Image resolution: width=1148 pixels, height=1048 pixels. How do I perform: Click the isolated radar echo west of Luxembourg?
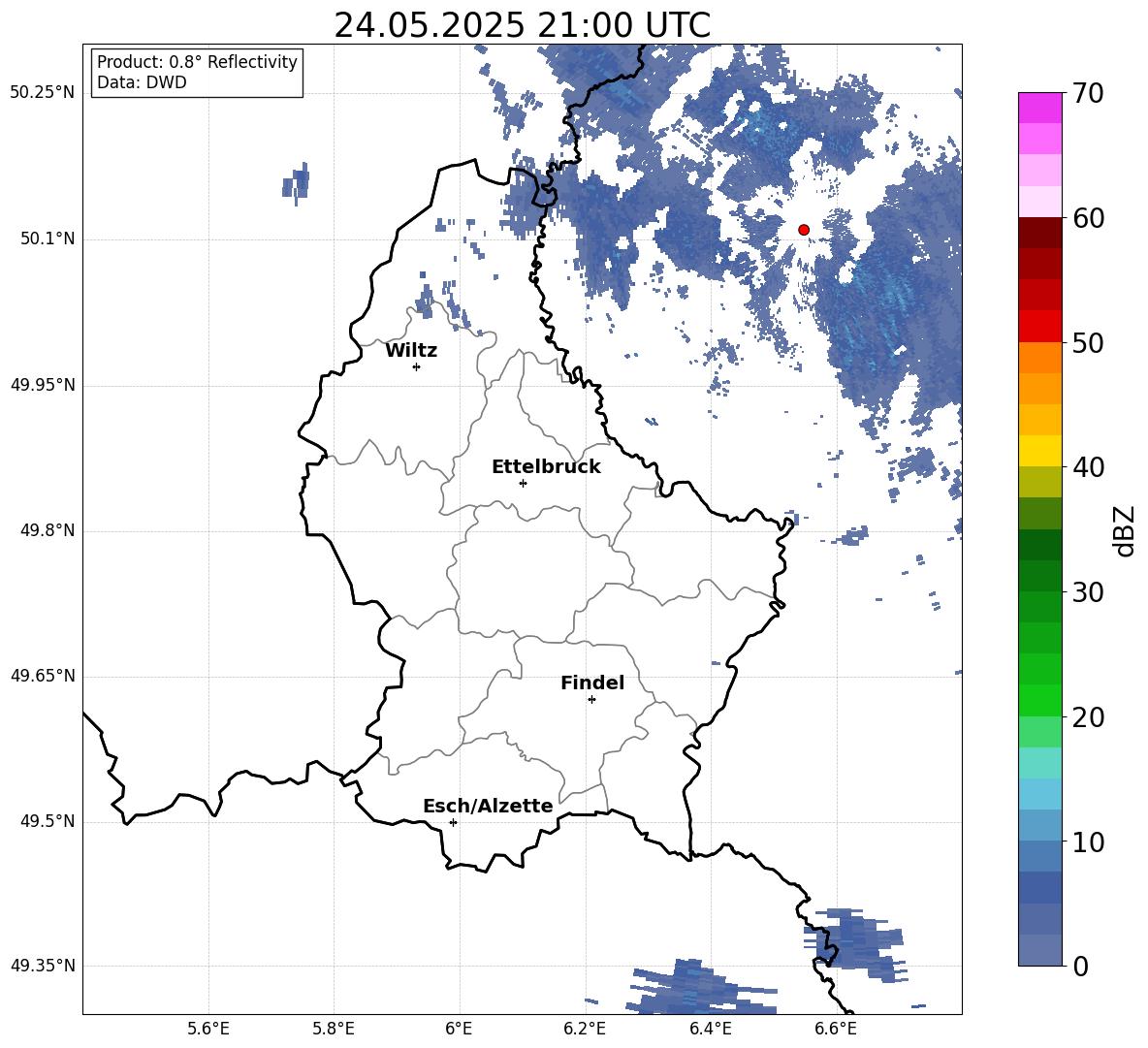pyautogui.click(x=296, y=181)
